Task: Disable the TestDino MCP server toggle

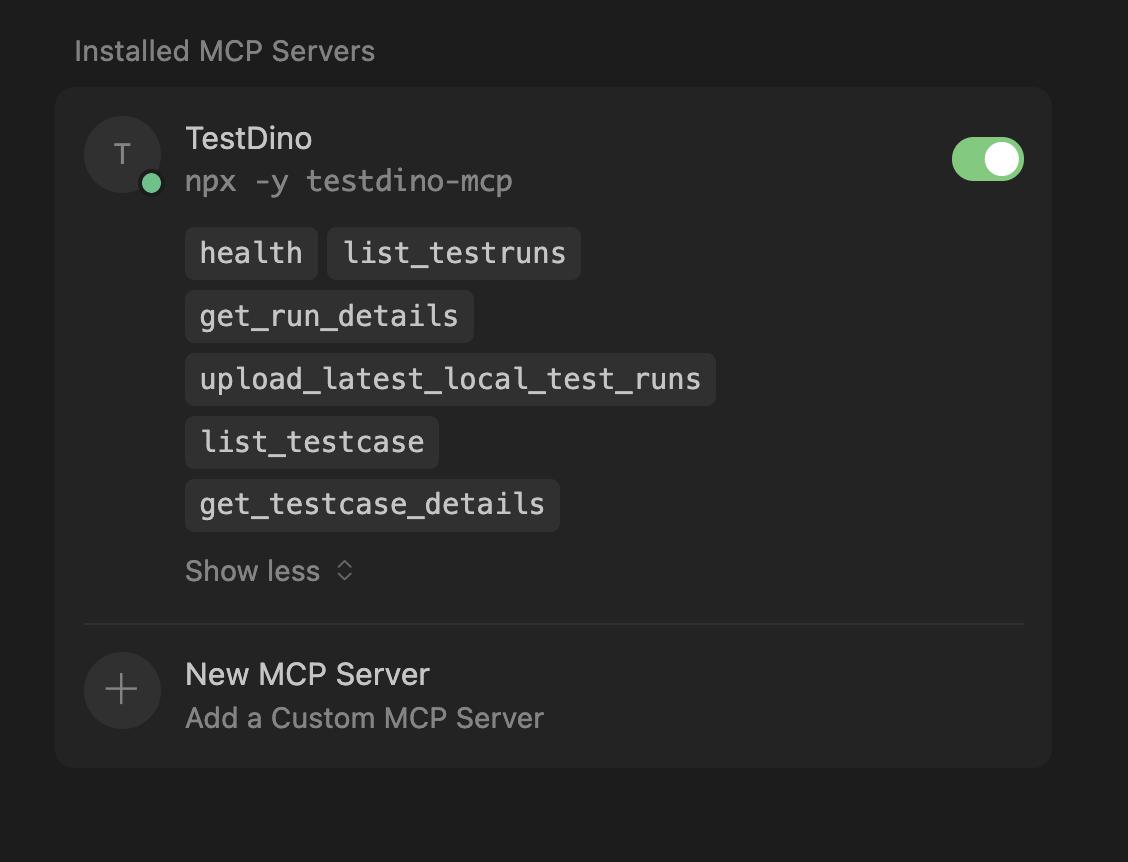Action: point(987,159)
